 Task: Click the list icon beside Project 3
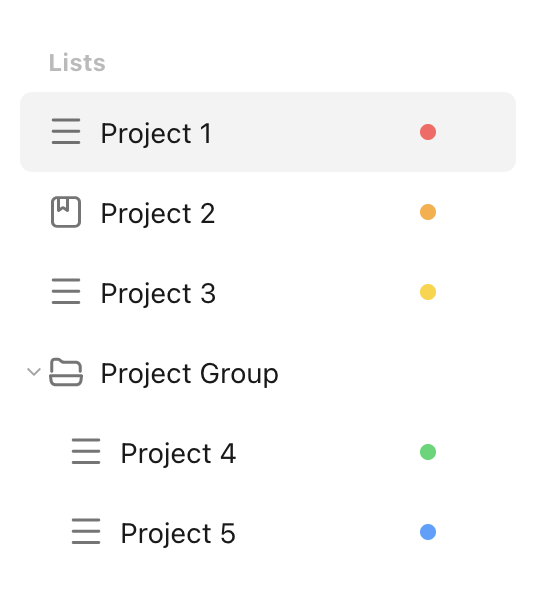coord(66,291)
